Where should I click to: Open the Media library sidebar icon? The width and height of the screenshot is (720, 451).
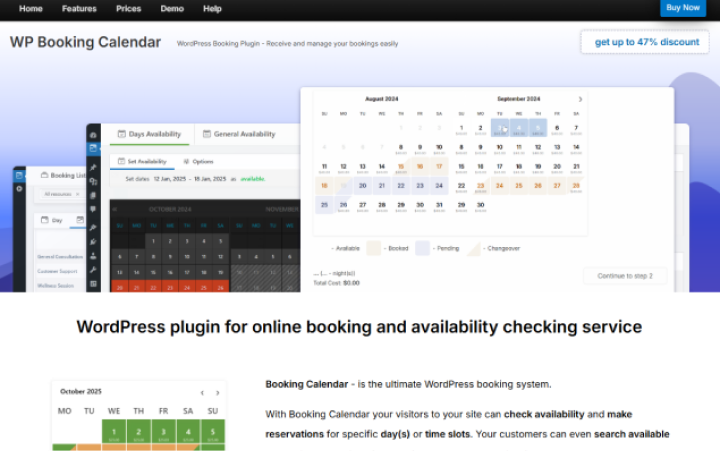[x=93, y=181]
